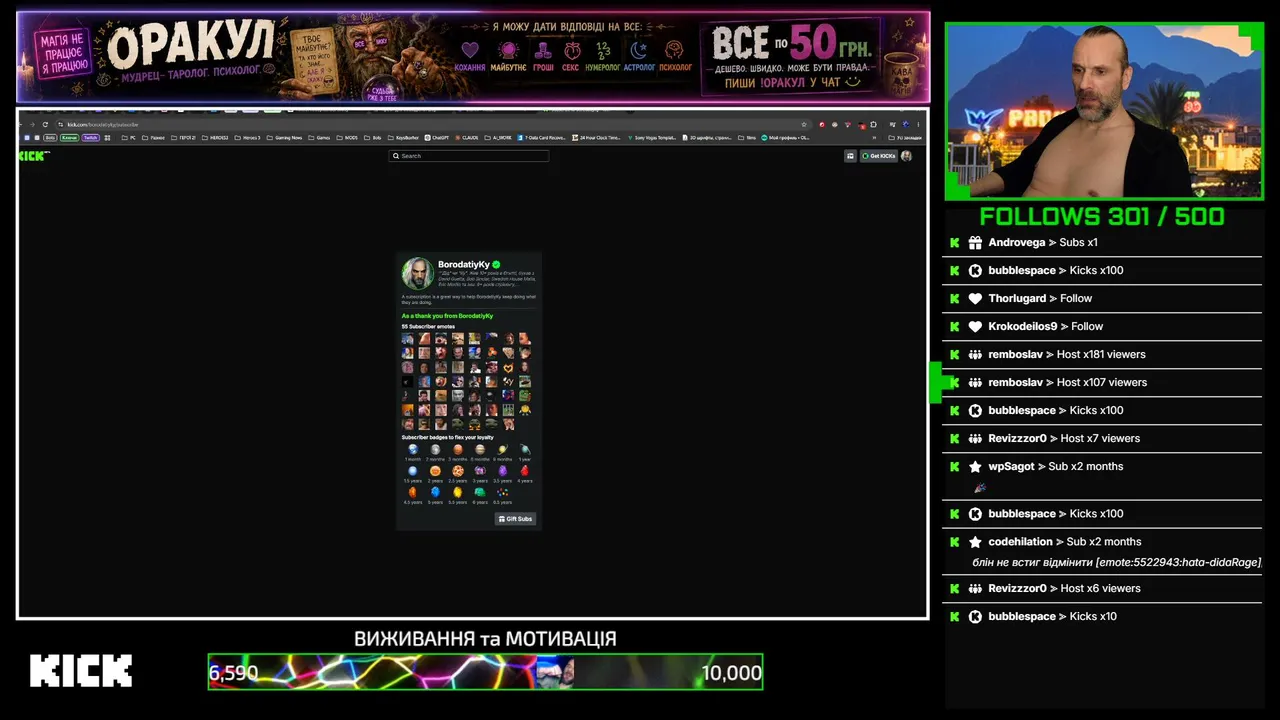The width and height of the screenshot is (1280, 720).
Task: Open the Games bookmarks folder
Action: coord(319,138)
